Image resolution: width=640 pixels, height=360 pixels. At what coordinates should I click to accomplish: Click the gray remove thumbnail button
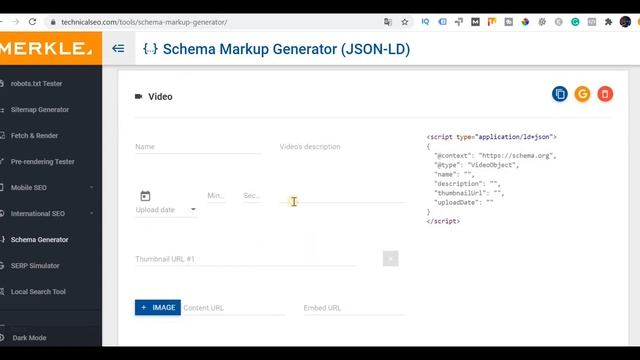[x=391, y=258]
